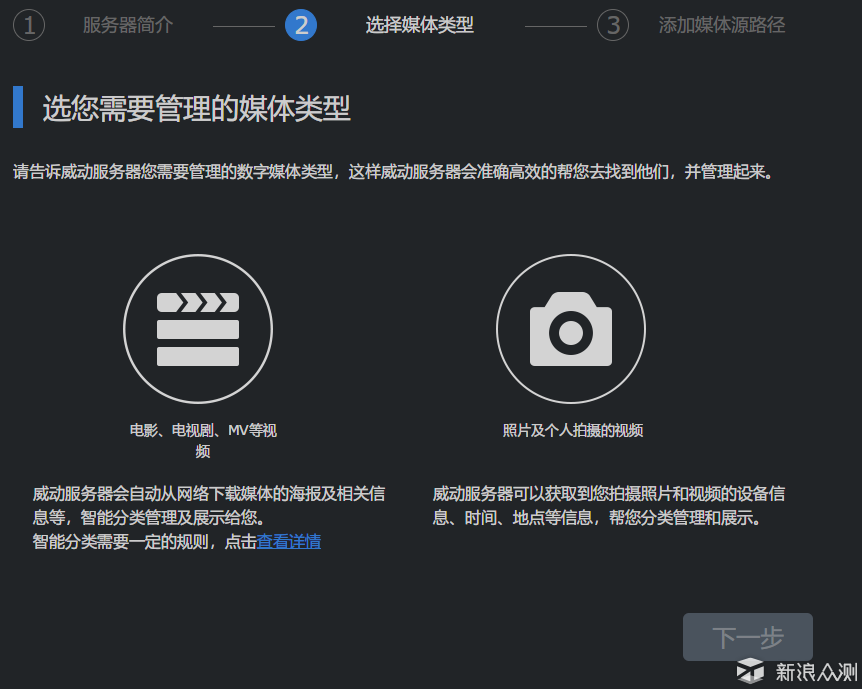Open the 查看详情 link
The width and height of the screenshot is (862, 689).
click(x=289, y=542)
